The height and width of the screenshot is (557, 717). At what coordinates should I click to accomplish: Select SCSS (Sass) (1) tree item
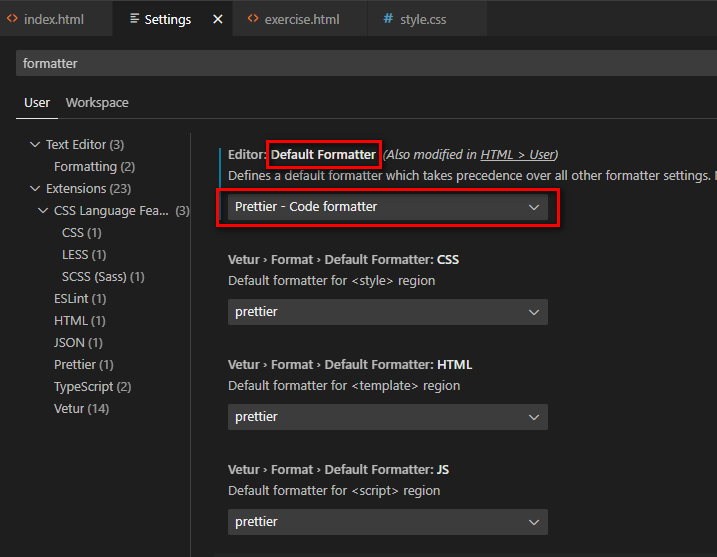coord(103,276)
